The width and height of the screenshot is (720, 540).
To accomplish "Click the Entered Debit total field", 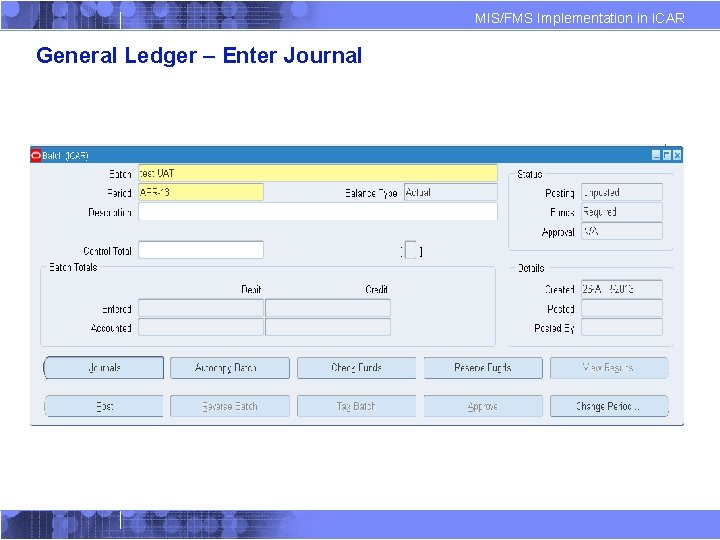I will tap(201, 308).
